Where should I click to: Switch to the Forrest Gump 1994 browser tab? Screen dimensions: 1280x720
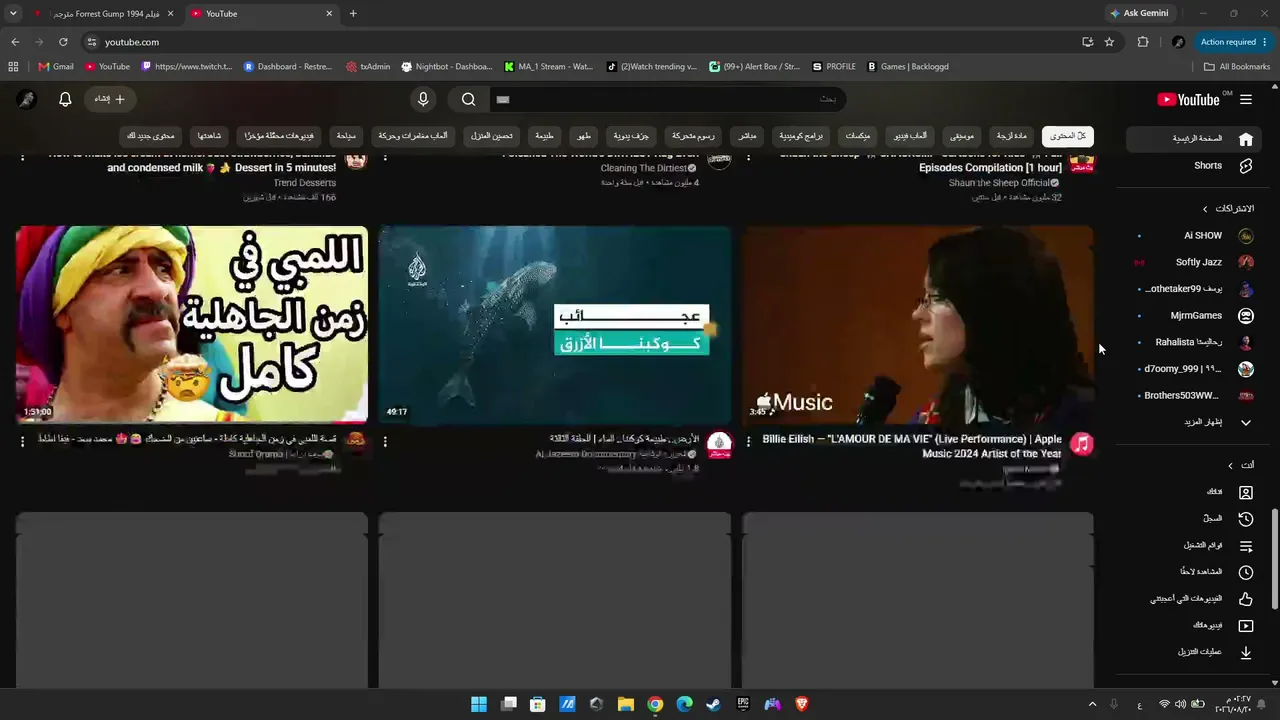[103, 14]
